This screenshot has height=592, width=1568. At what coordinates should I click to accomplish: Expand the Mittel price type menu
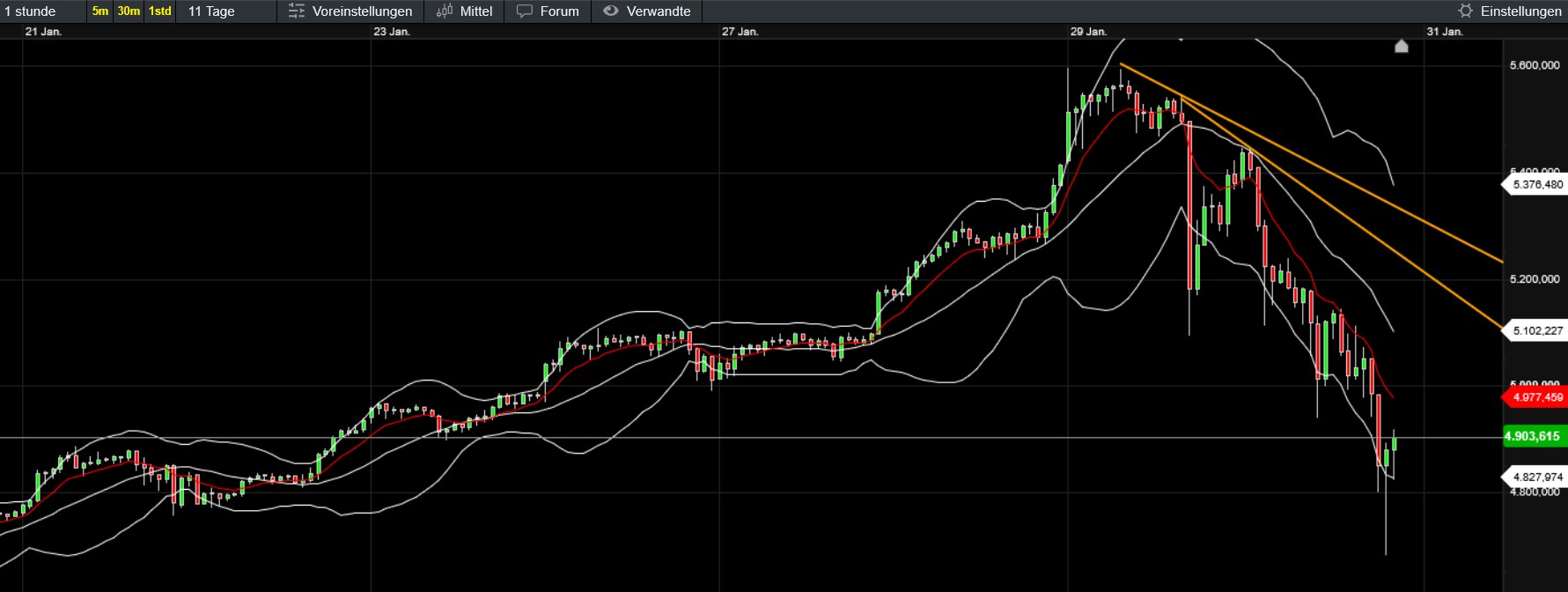476,11
